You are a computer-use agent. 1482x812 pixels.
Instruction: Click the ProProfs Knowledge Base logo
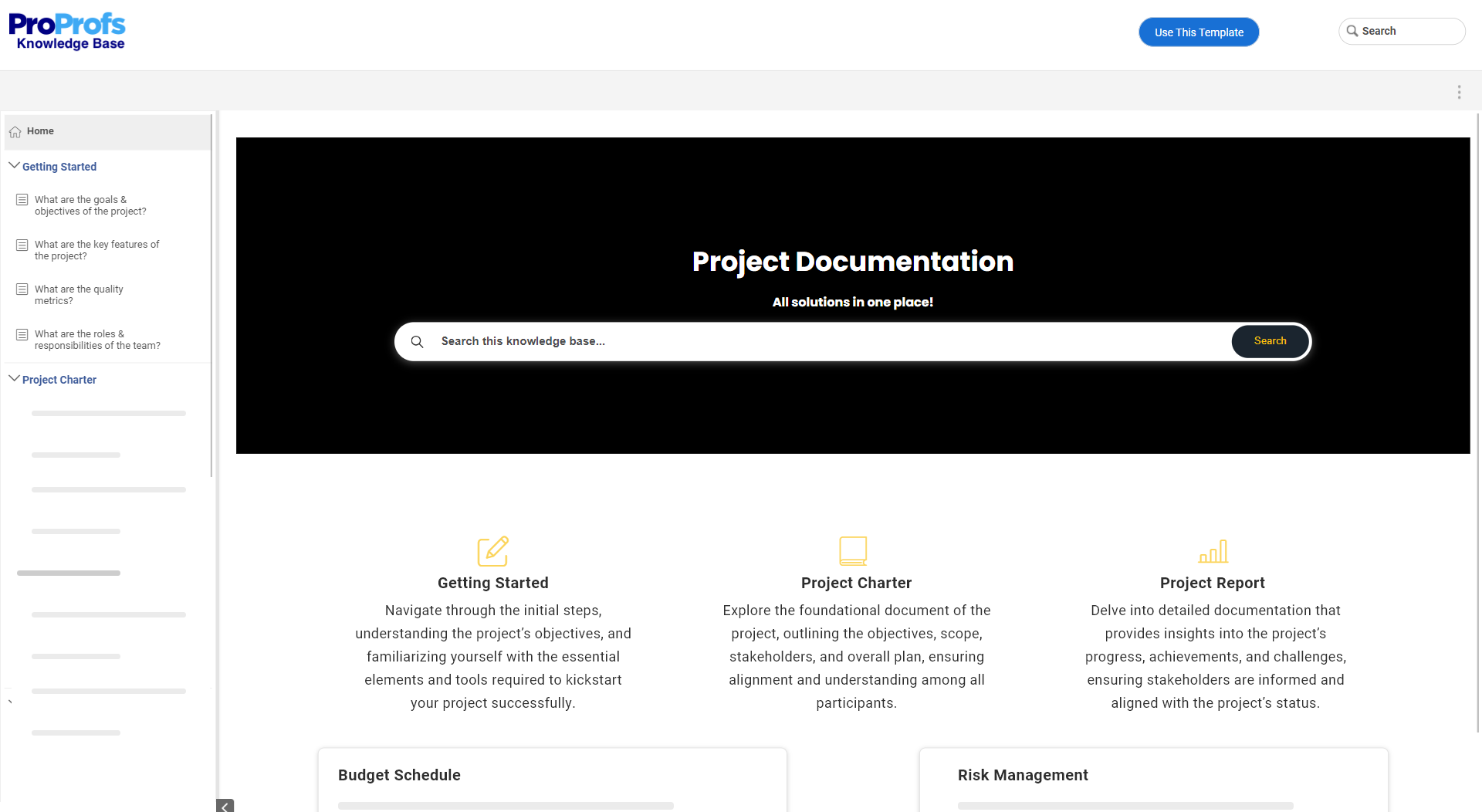[x=67, y=32]
